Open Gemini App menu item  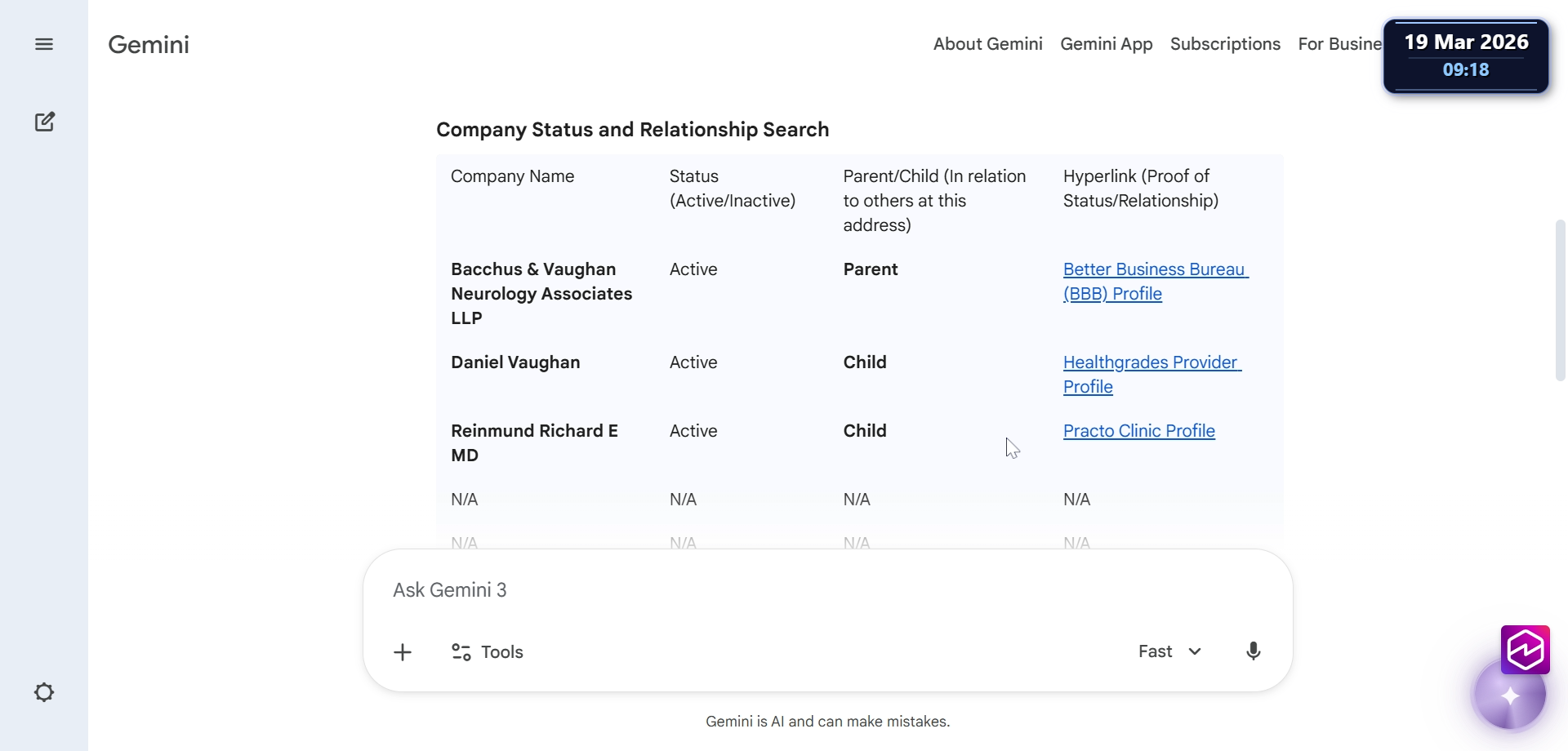coord(1106,44)
